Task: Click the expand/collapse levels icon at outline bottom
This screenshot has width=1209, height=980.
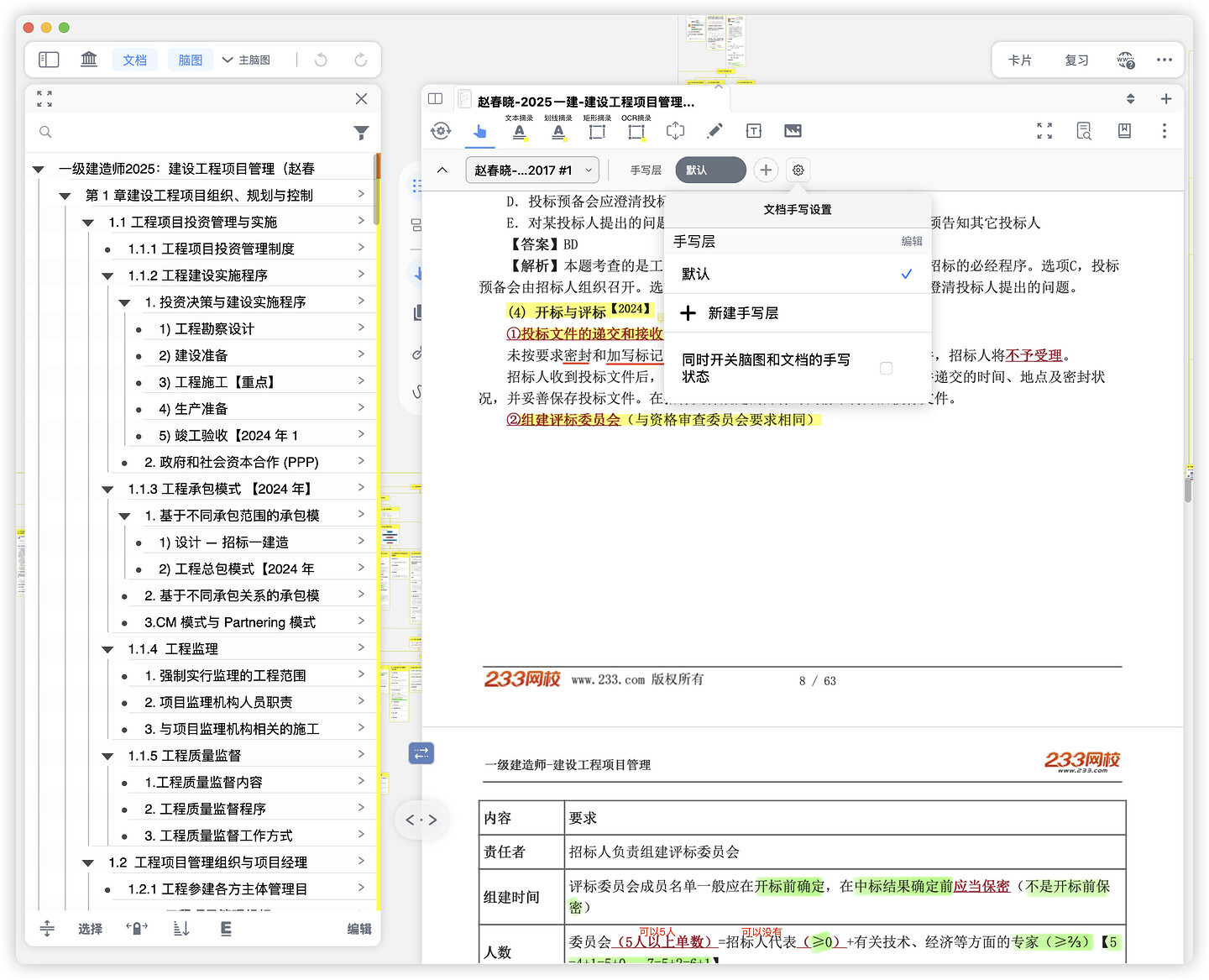Action: (47, 928)
